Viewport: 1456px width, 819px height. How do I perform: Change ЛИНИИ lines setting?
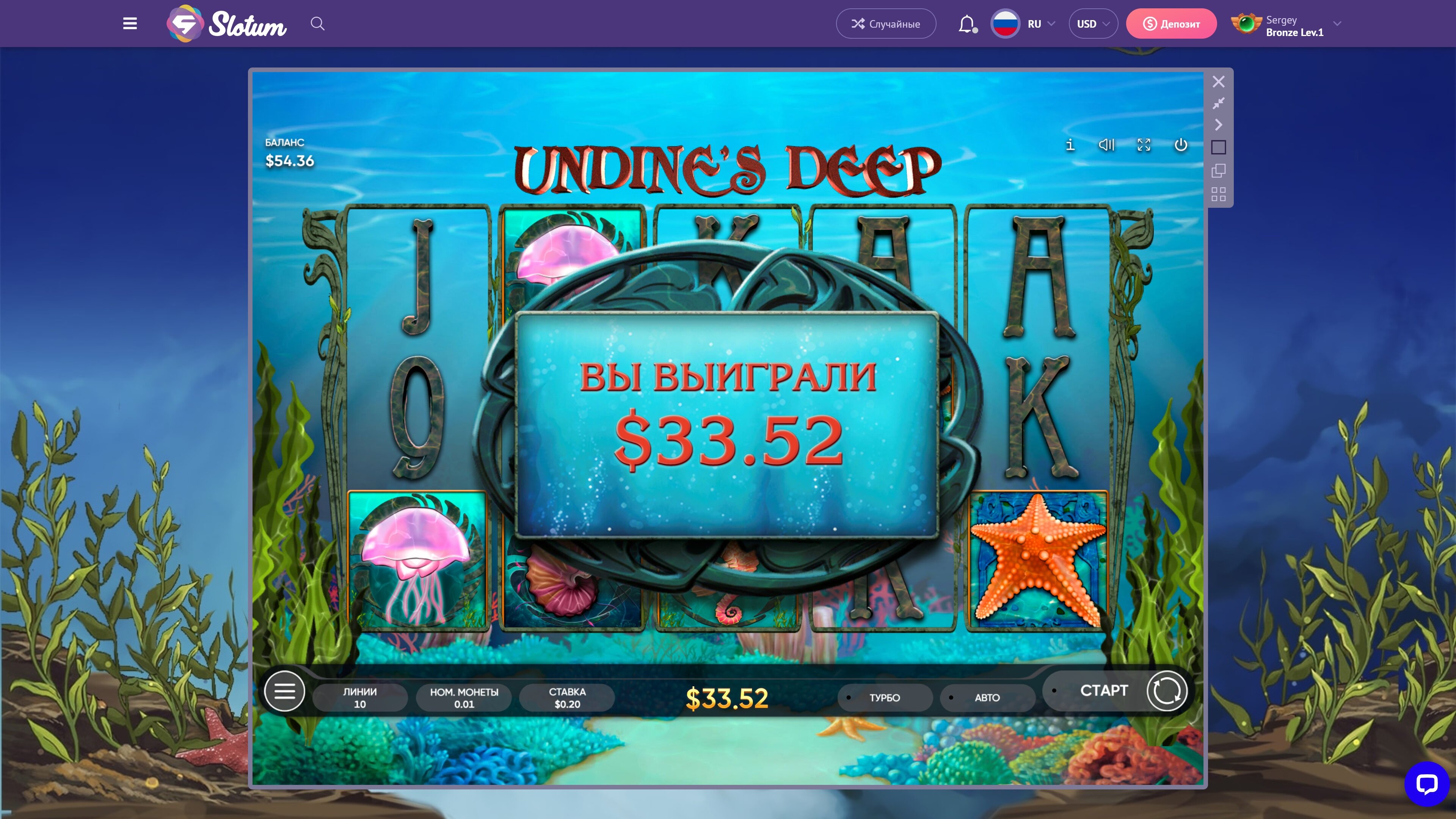(x=360, y=698)
